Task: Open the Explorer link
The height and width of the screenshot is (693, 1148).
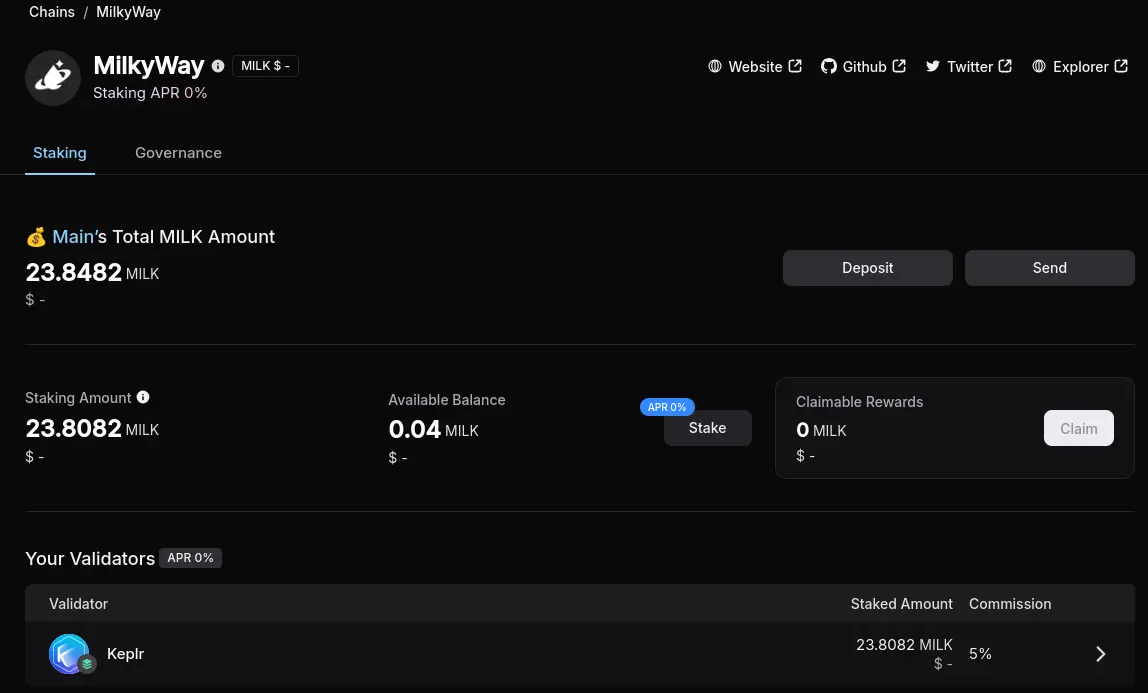Action: point(1080,67)
